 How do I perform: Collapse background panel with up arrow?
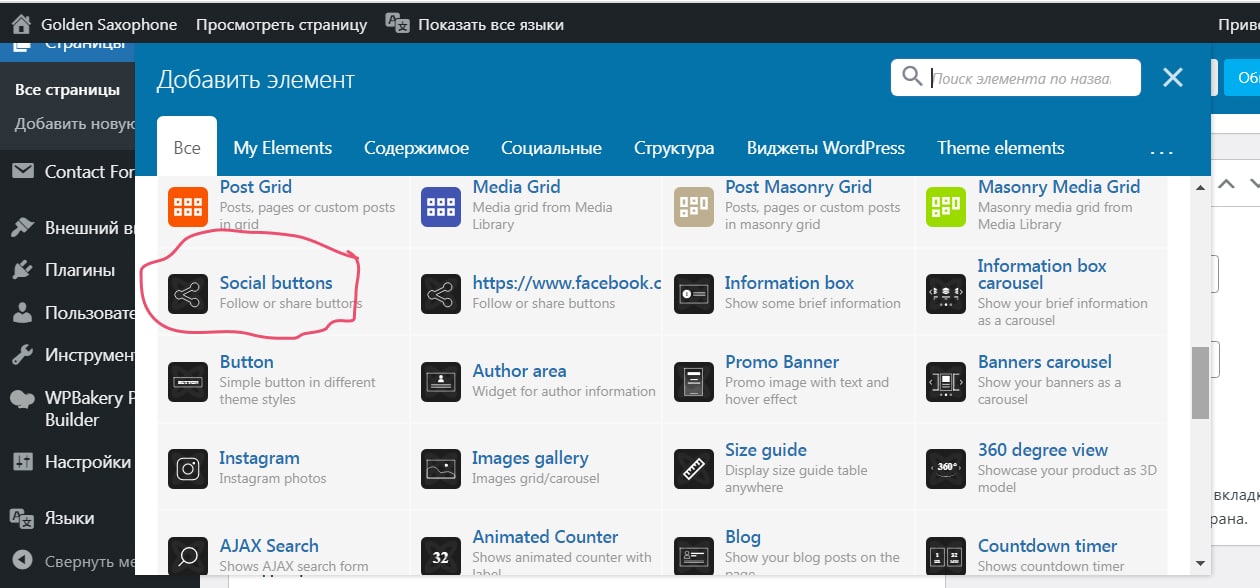pyautogui.click(x=1226, y=184)
